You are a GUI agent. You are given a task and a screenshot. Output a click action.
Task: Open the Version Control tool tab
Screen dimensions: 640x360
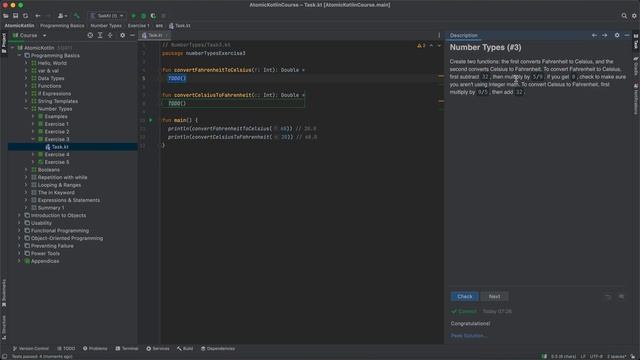coord(31,349)
